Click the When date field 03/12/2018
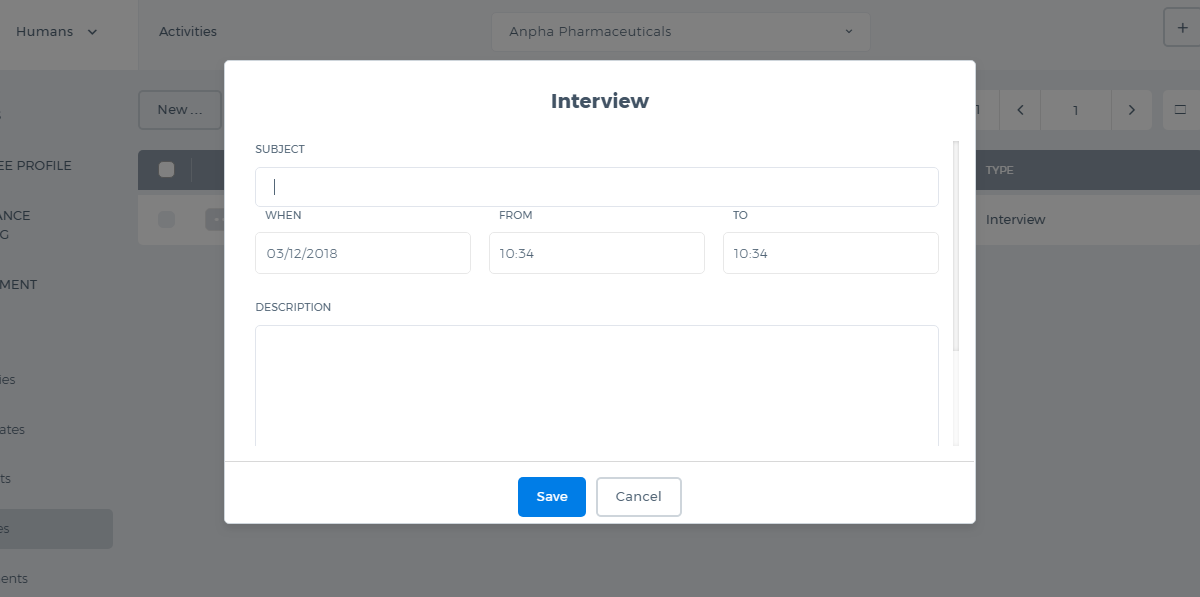The width and height of the screenshot is (1200, 597). click(363, 253)
